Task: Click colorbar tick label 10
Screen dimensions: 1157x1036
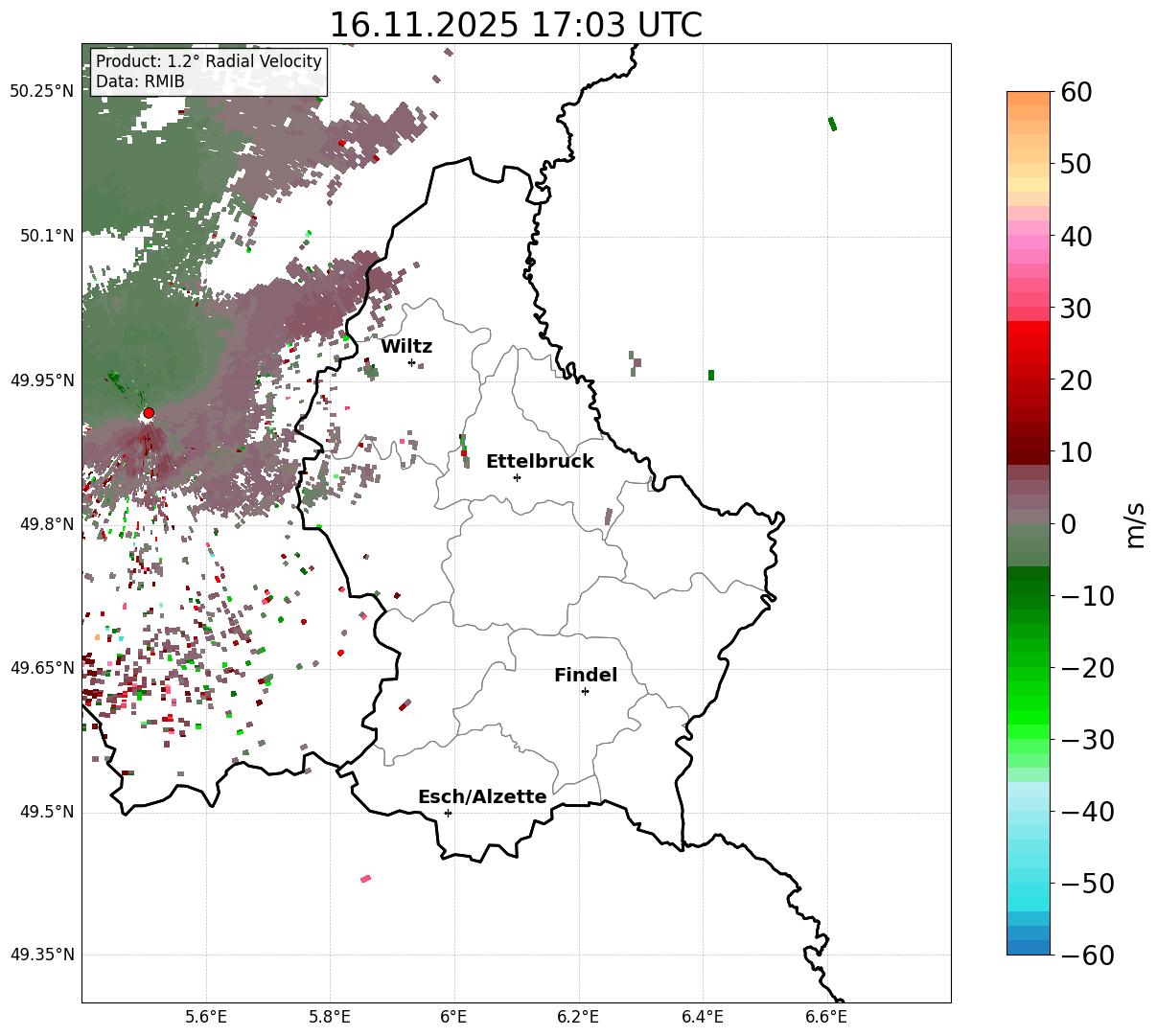Action: click(1076, 452)
